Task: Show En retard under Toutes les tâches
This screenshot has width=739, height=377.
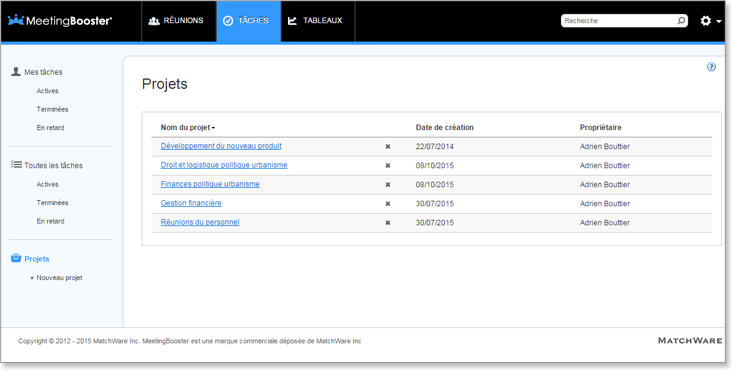Action: point(50,221)
